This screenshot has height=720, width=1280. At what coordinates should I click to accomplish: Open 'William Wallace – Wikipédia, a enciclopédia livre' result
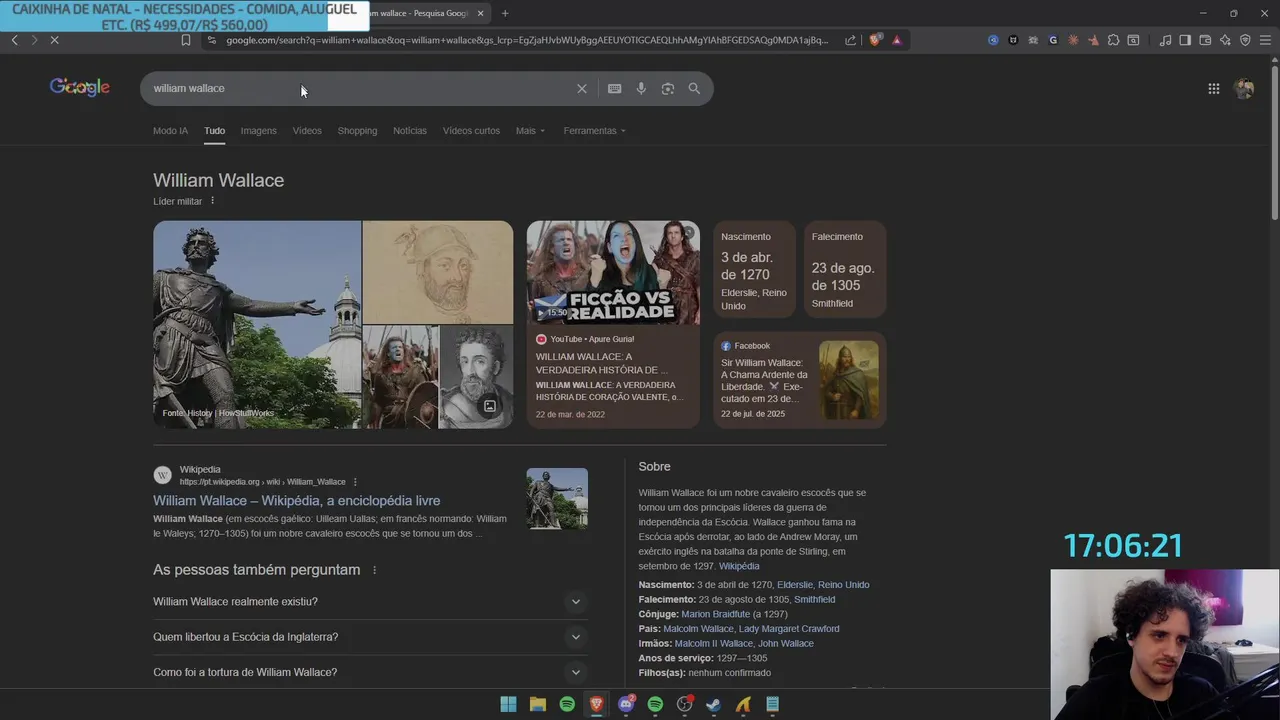296,501
